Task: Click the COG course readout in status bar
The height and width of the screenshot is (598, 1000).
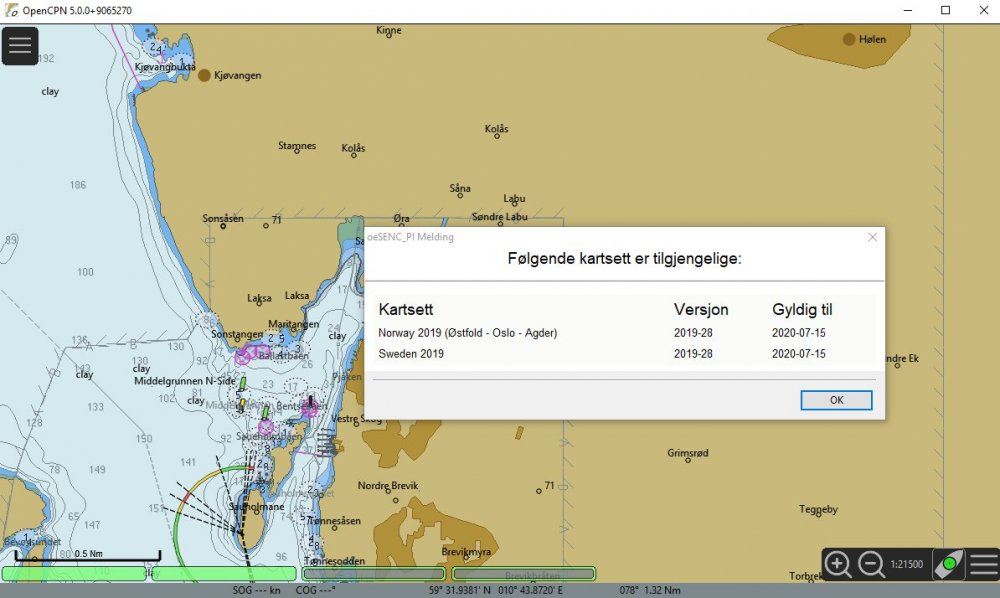Action: point(315,590)
